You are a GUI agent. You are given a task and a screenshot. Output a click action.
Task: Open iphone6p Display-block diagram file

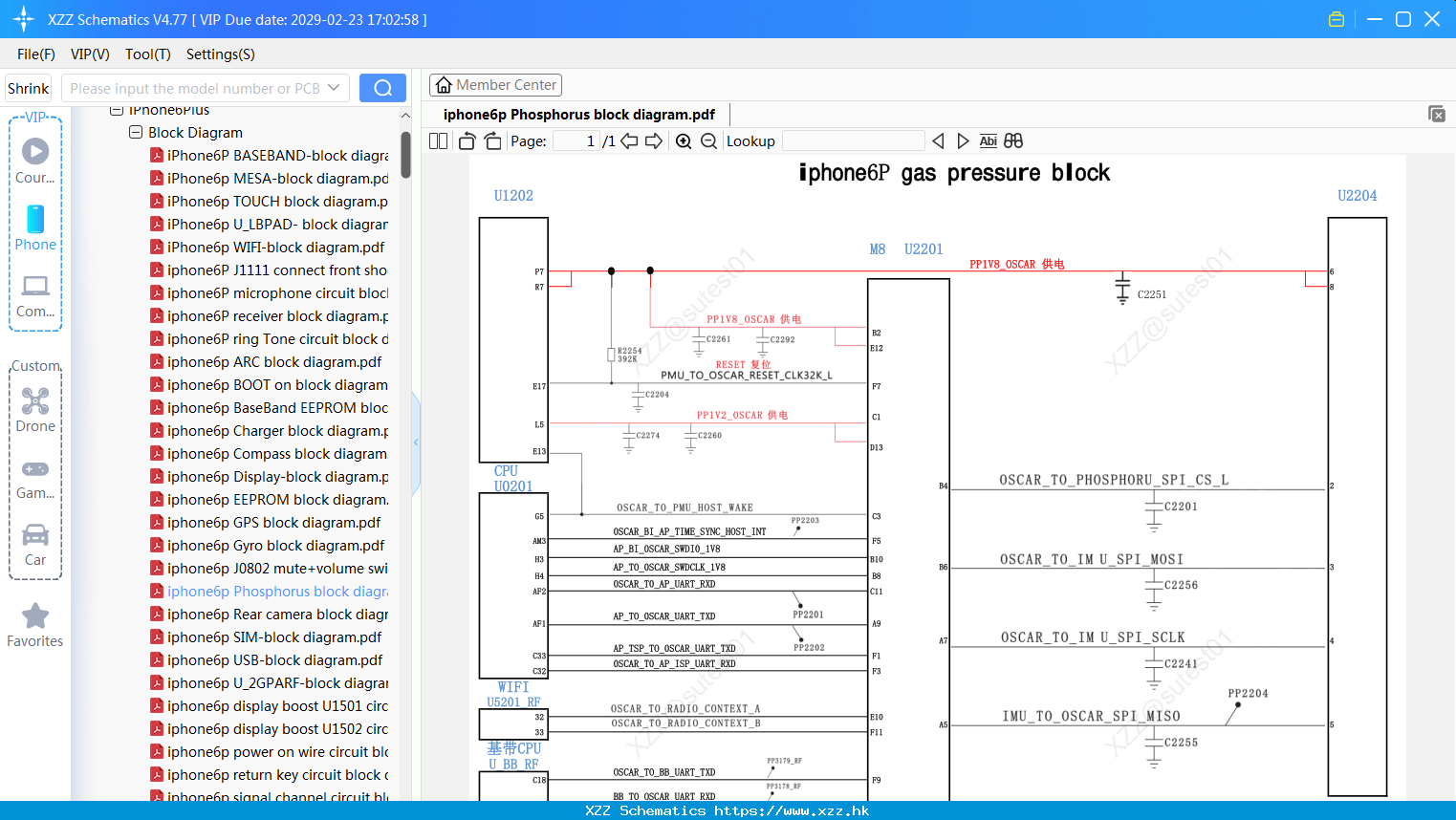click(270, 477)
